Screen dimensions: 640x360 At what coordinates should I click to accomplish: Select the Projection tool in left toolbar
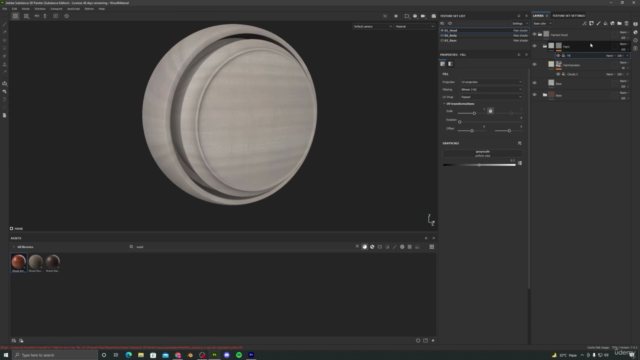pyautogui.click(x=5, y=40)
